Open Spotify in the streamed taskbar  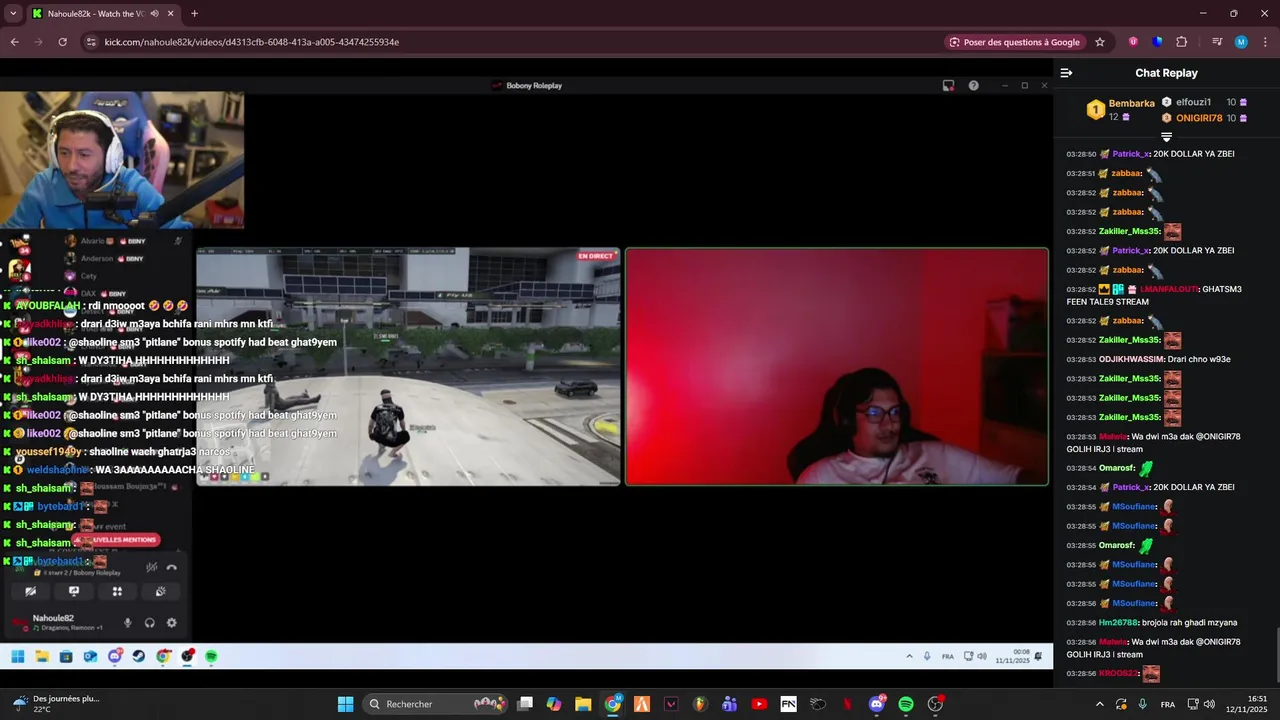point(212,656)
